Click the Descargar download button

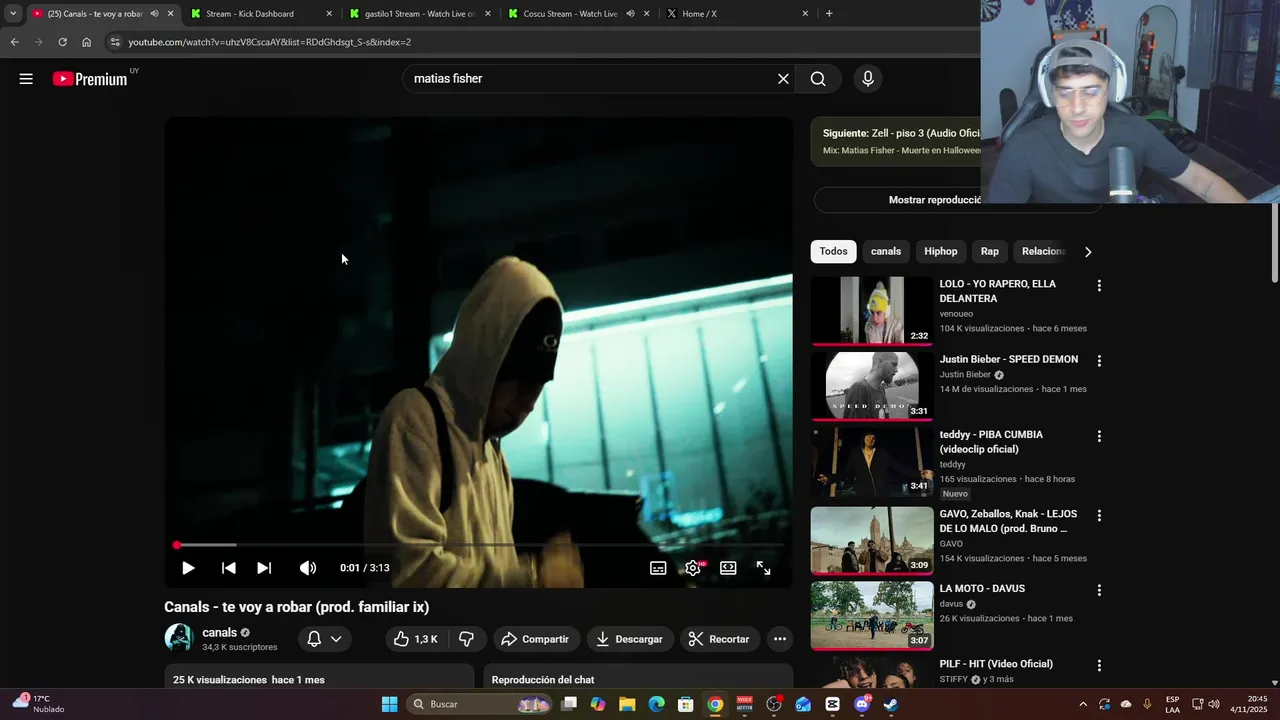(x=629, y=639)
